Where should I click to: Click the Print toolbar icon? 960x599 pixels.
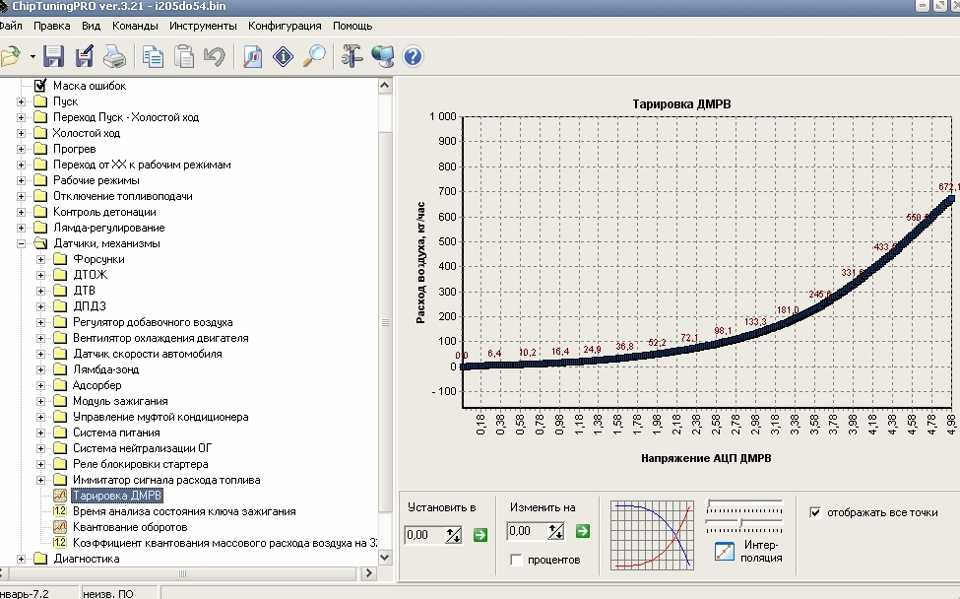(114, 56)
